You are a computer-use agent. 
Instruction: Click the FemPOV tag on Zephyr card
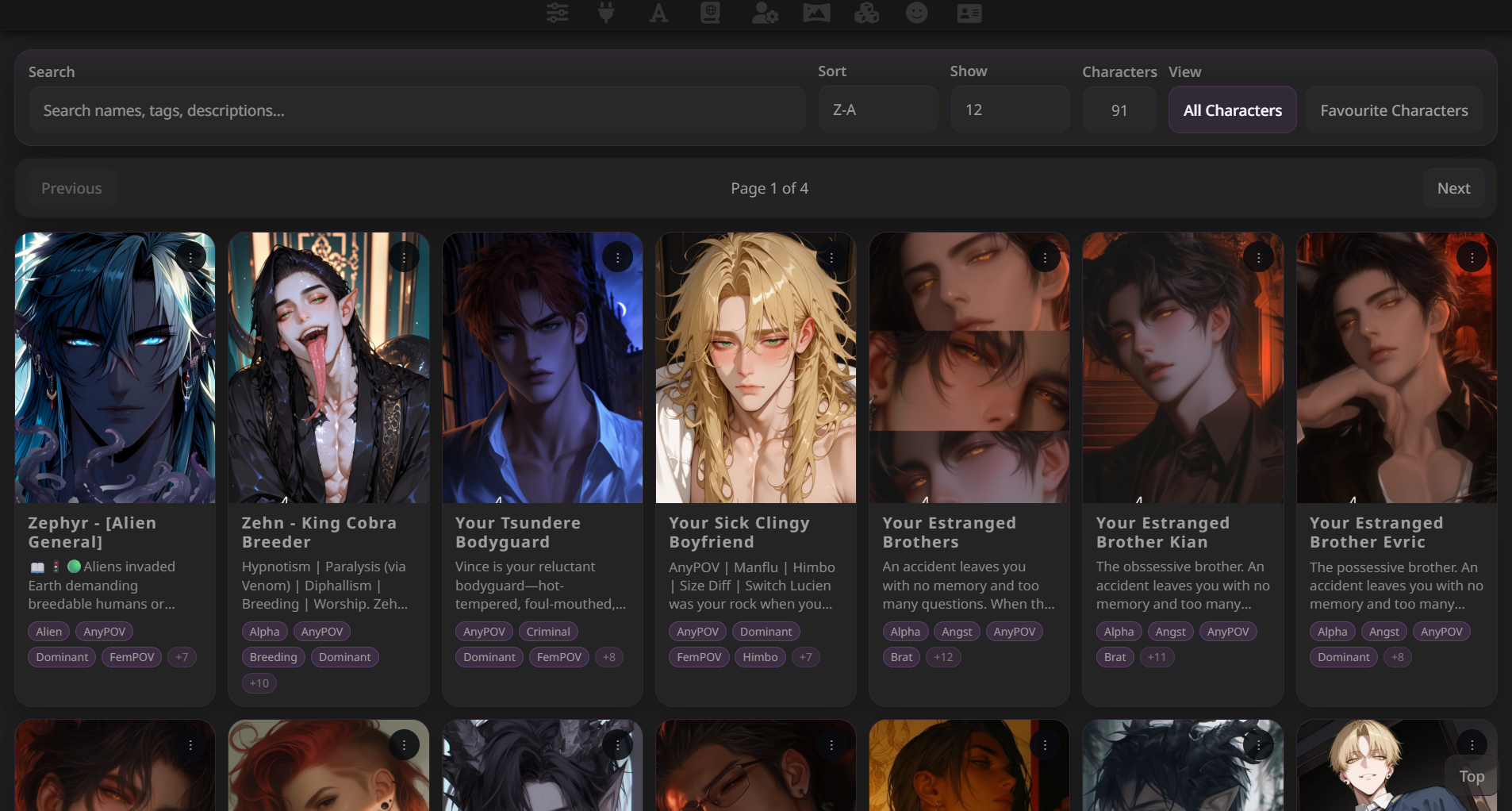[x=132, y=657]
